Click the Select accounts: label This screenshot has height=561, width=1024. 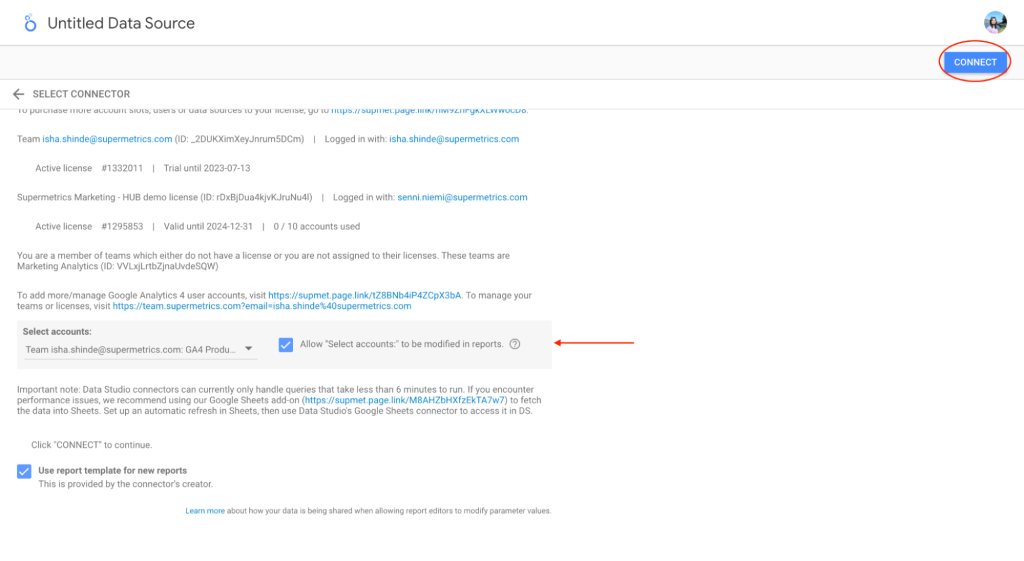pos(57,332)
